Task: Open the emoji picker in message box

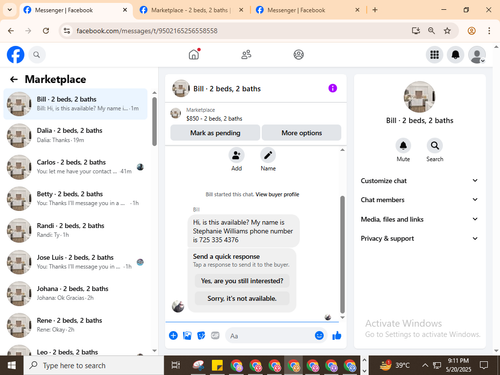Action: (x=319, y=335)
